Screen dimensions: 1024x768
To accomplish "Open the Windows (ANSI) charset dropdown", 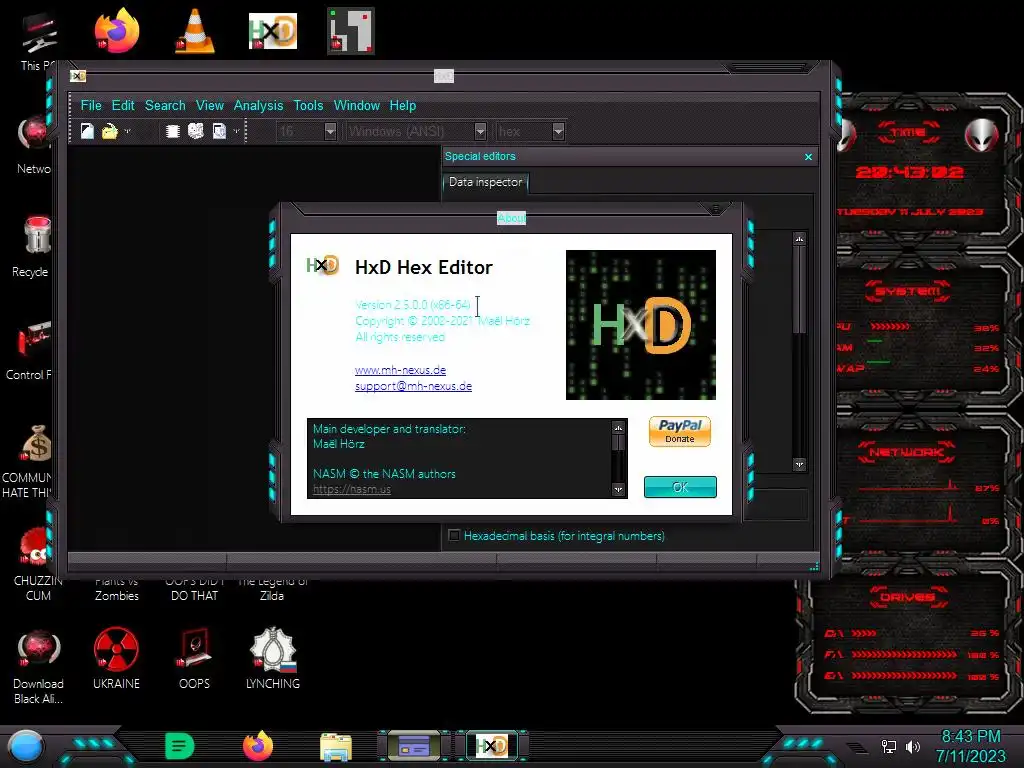I will (x=480, y=131).
